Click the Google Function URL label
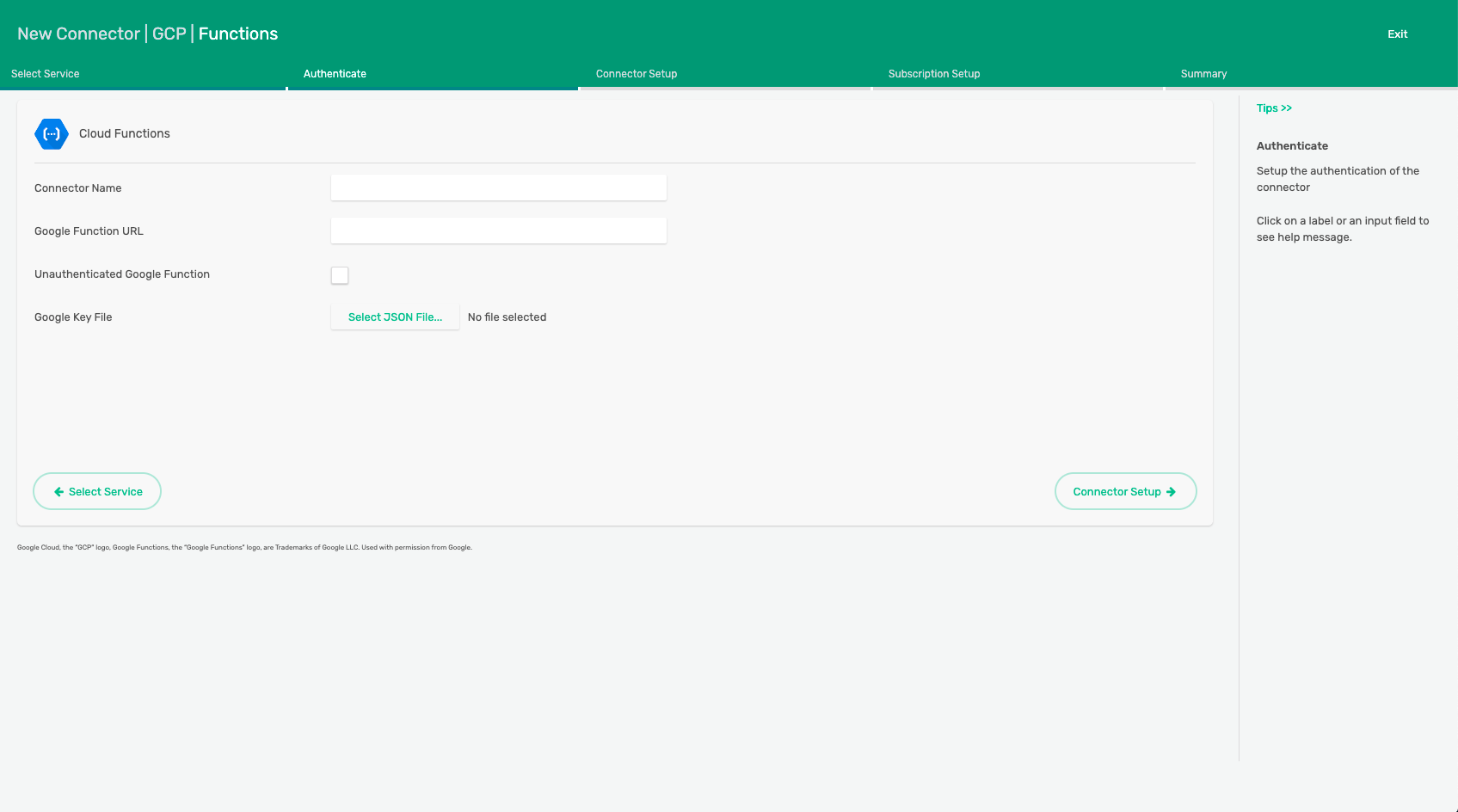The height and width of the screenshot is (812, 1458). tap(89, 231)
